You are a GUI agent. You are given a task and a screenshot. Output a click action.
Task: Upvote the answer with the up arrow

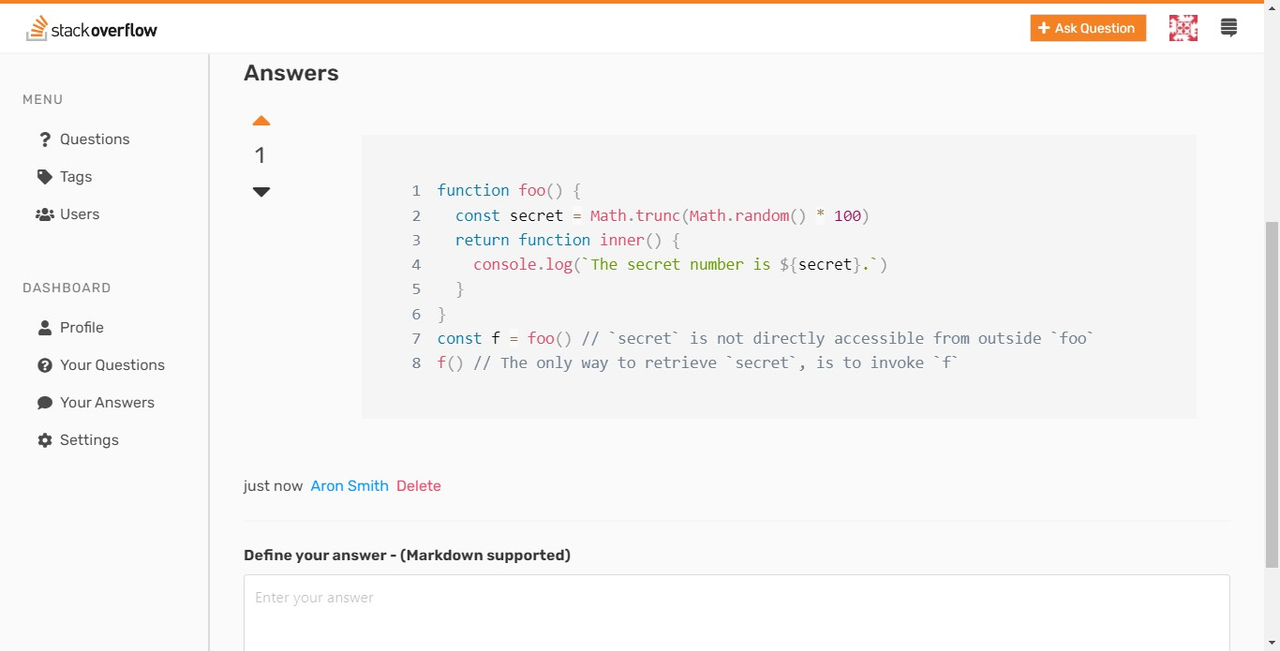pos(261,120)
